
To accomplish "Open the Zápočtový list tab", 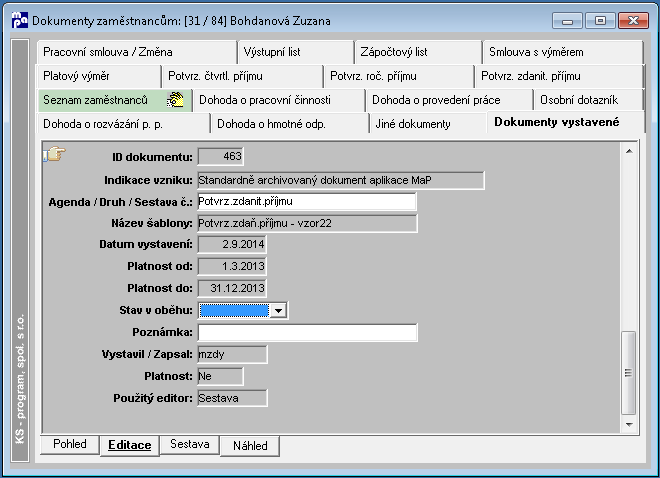I will tap(418, 52).
